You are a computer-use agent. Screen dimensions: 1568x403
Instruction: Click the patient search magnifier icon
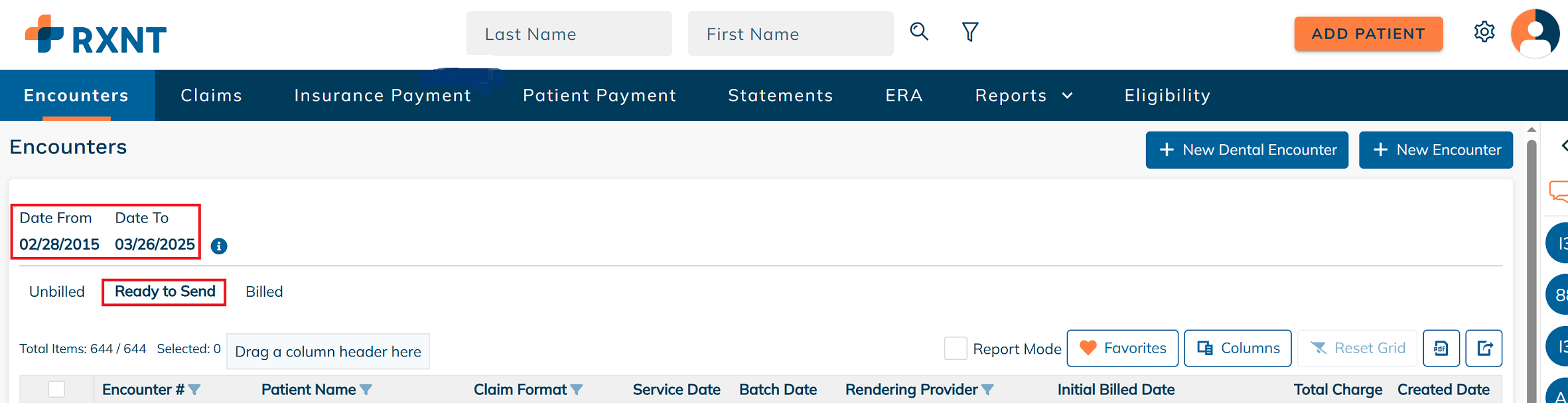918,31
